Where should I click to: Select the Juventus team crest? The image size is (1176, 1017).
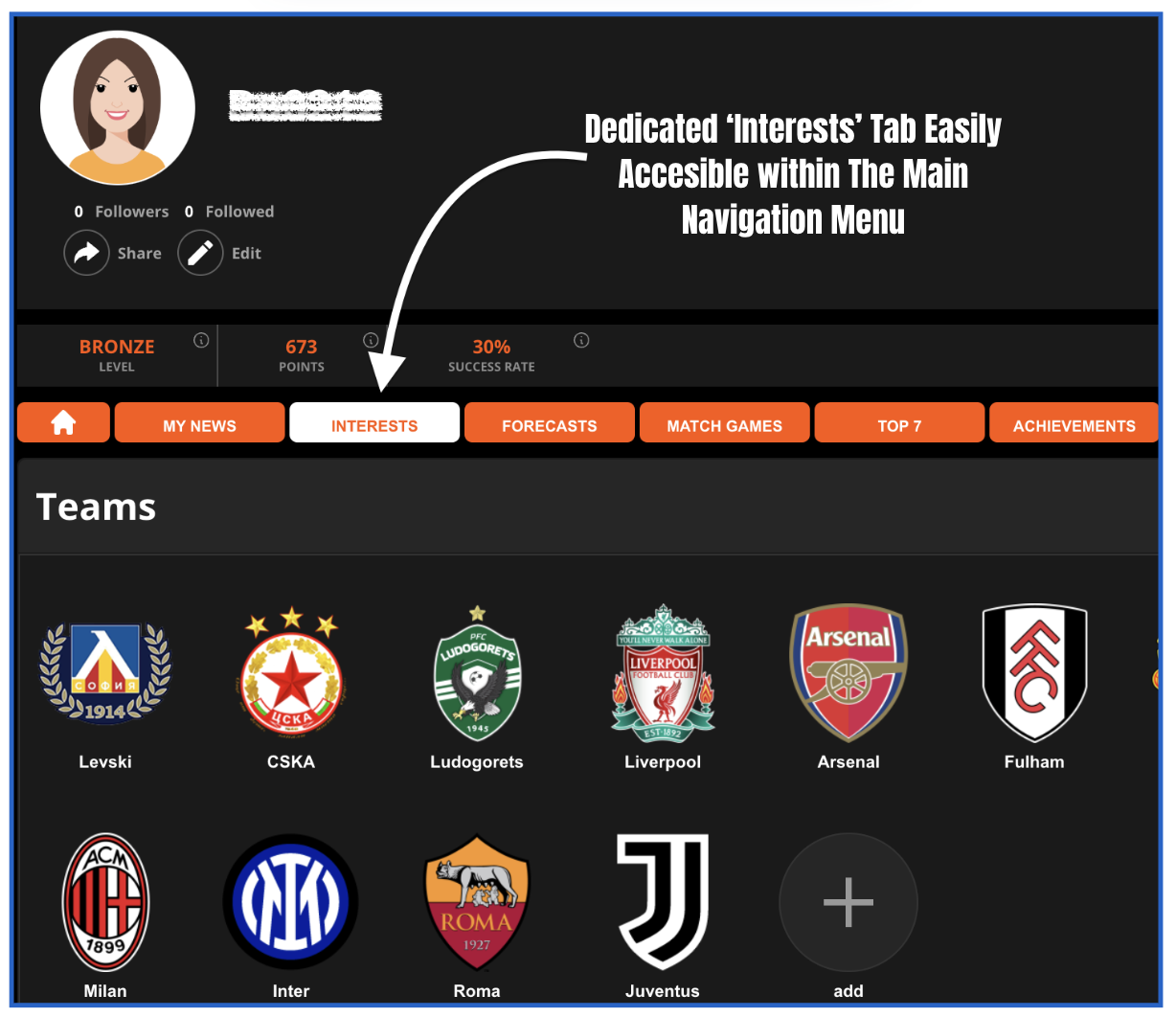click(663, 902)
